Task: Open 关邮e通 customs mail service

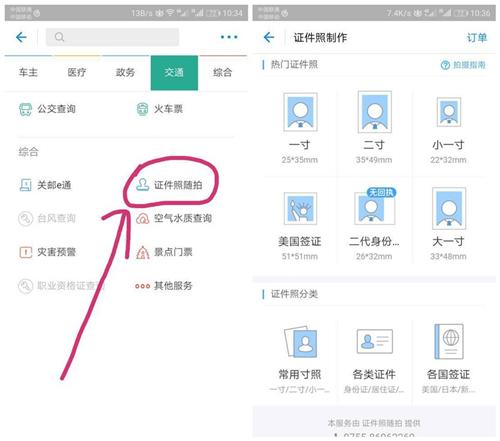Action: pyautogui.click(x=45, y=185)
